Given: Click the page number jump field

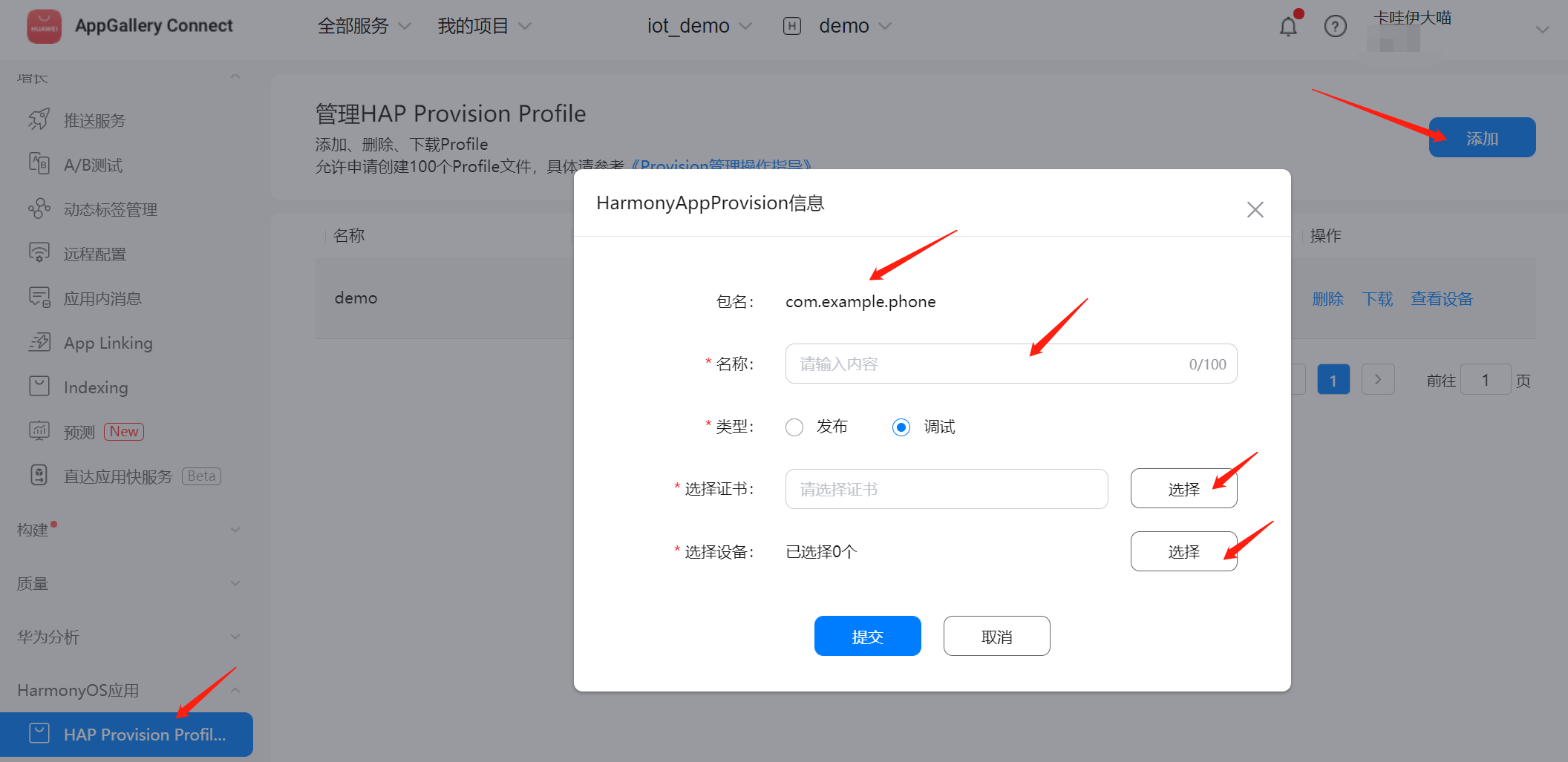Looking at the screenshot, I should point(1485,379).
